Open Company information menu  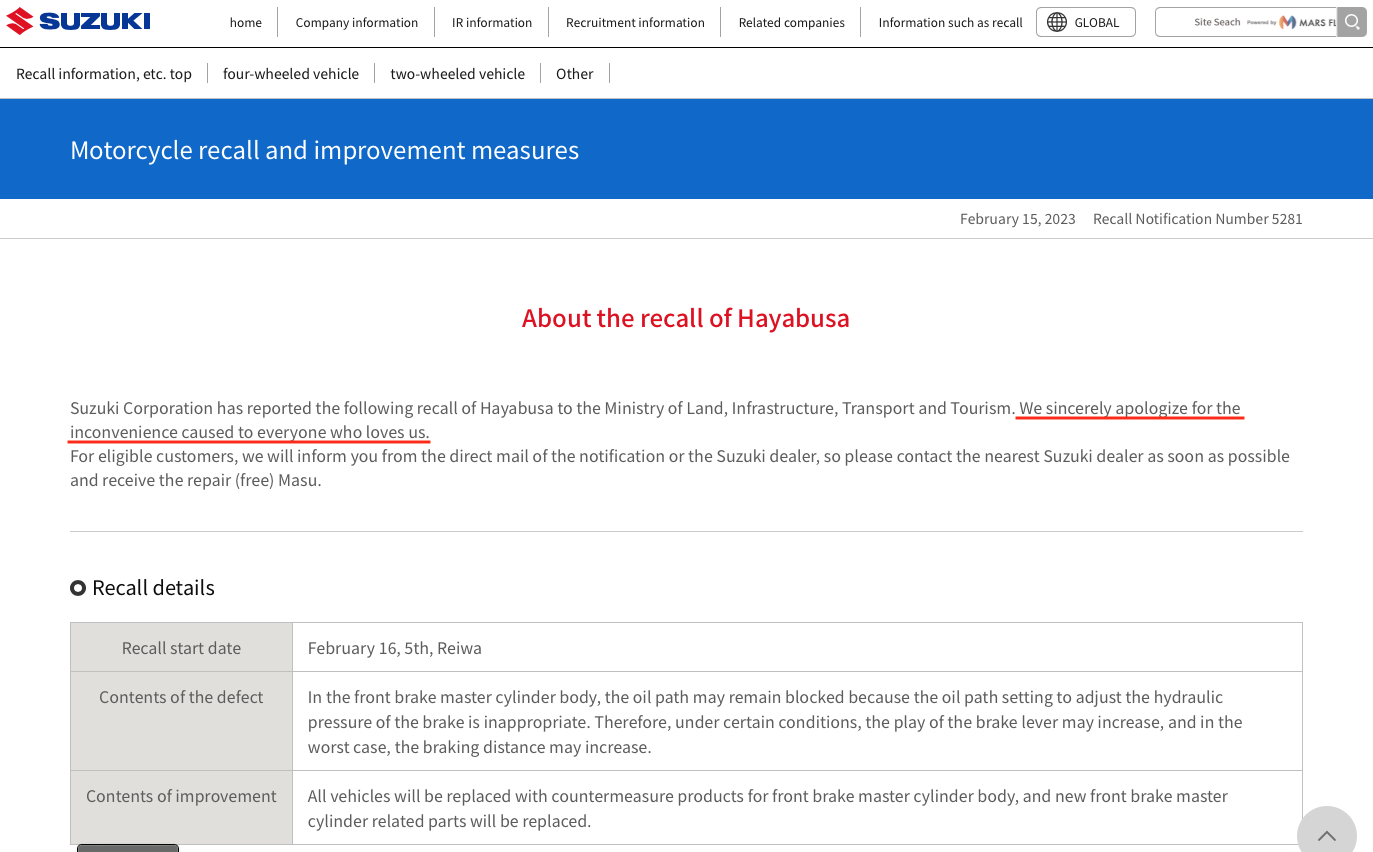(357, 22)
